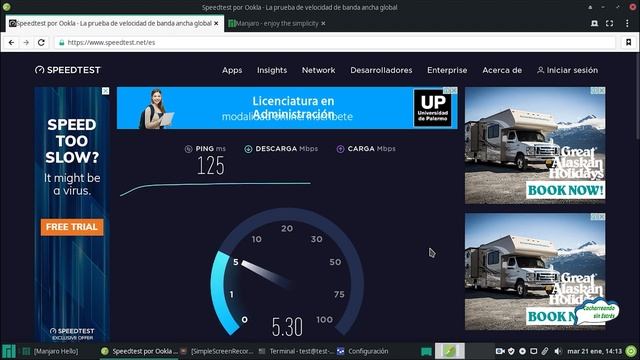This screenshot has width=640, height=360.
Task: Select the active workspace in pager
Action: tap(449, 351)
